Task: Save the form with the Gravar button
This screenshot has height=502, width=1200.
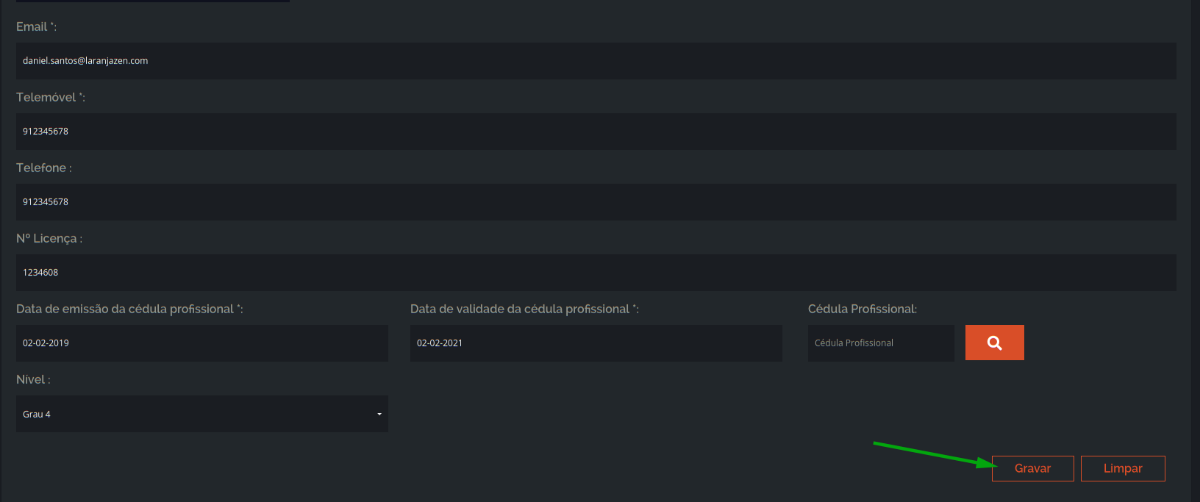Action: [1033, 468]
